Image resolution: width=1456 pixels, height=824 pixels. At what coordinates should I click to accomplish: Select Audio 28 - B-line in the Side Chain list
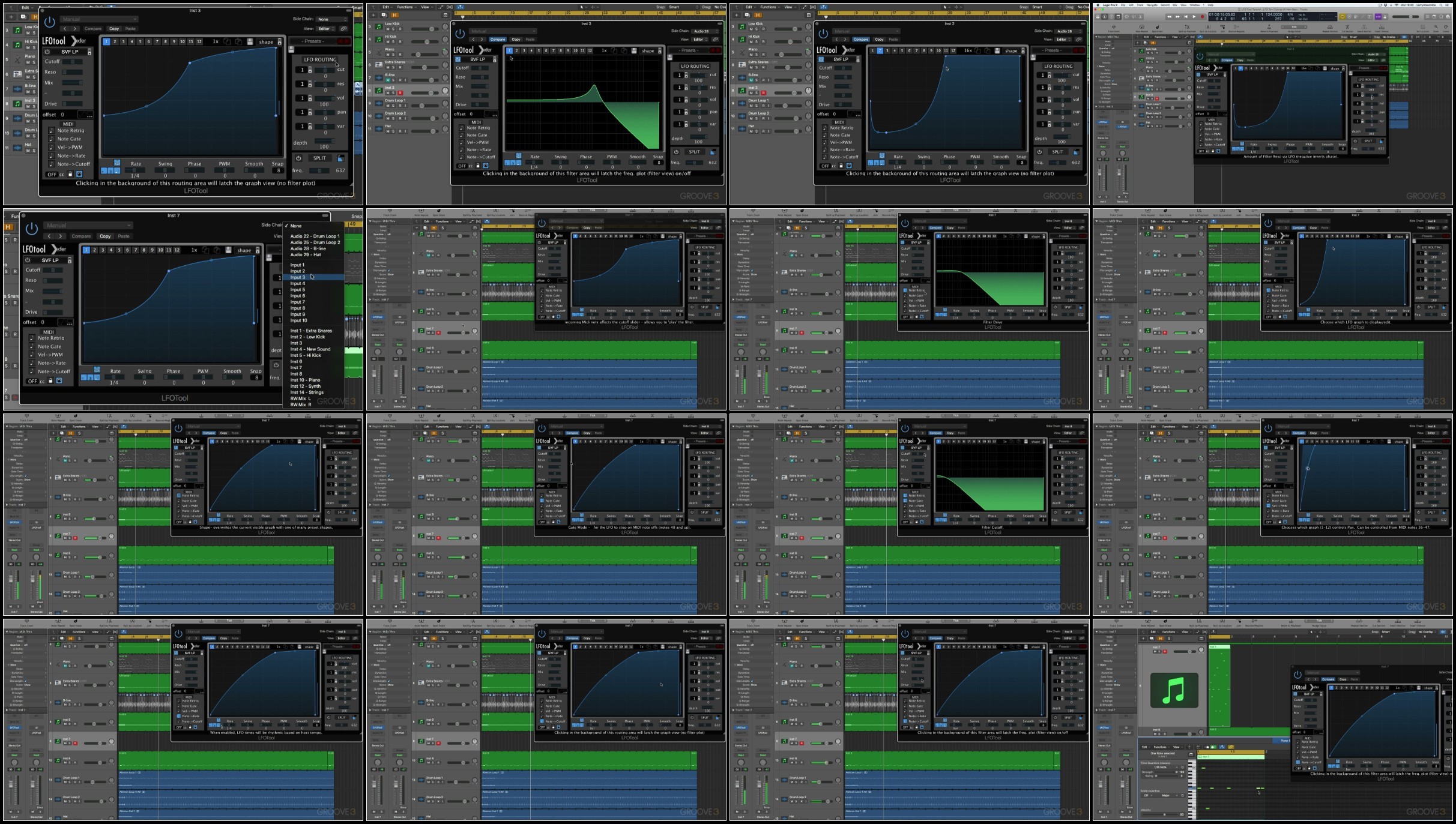tap(308, 248)
